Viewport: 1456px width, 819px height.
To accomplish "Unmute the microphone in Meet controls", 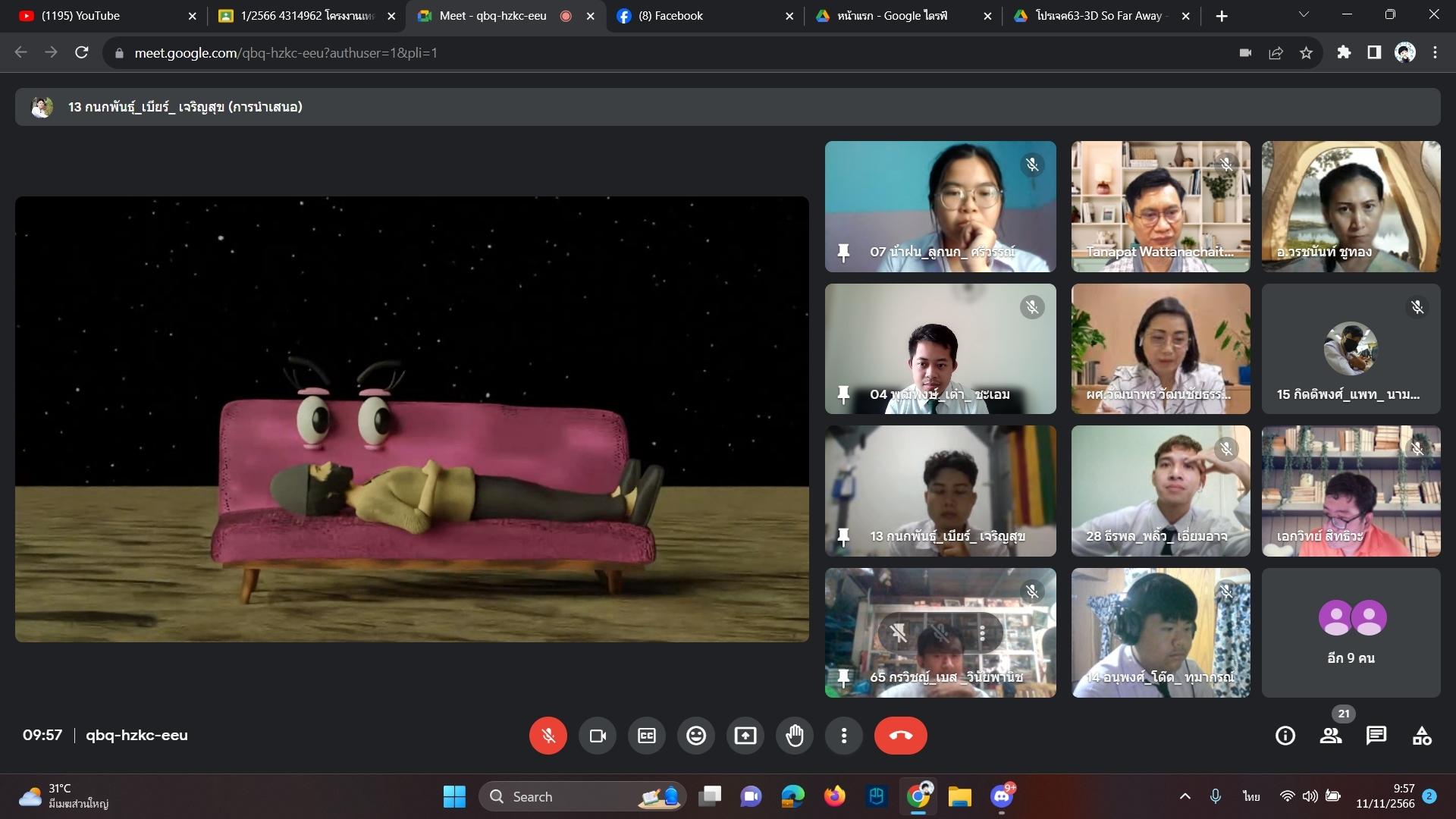I will click(x=548, y=736).
